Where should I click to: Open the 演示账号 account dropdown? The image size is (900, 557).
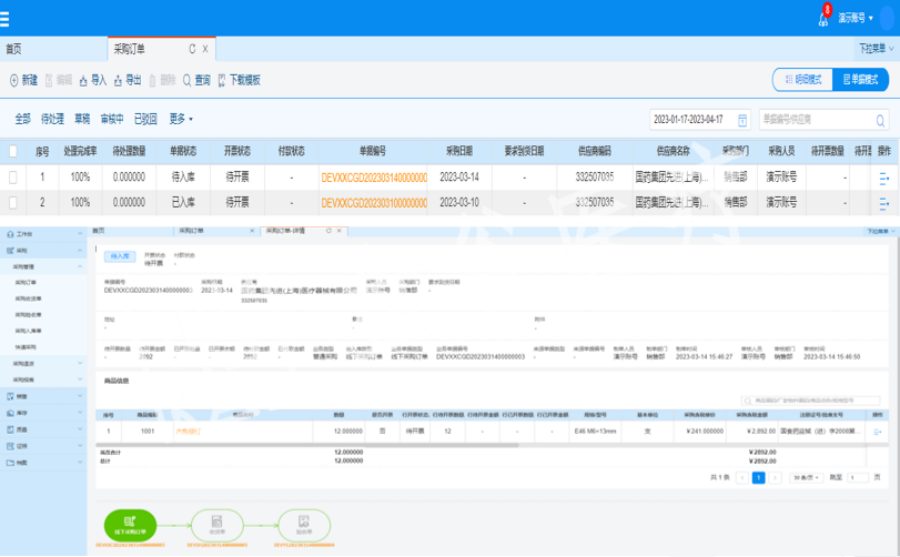click(x=855, y=18)
